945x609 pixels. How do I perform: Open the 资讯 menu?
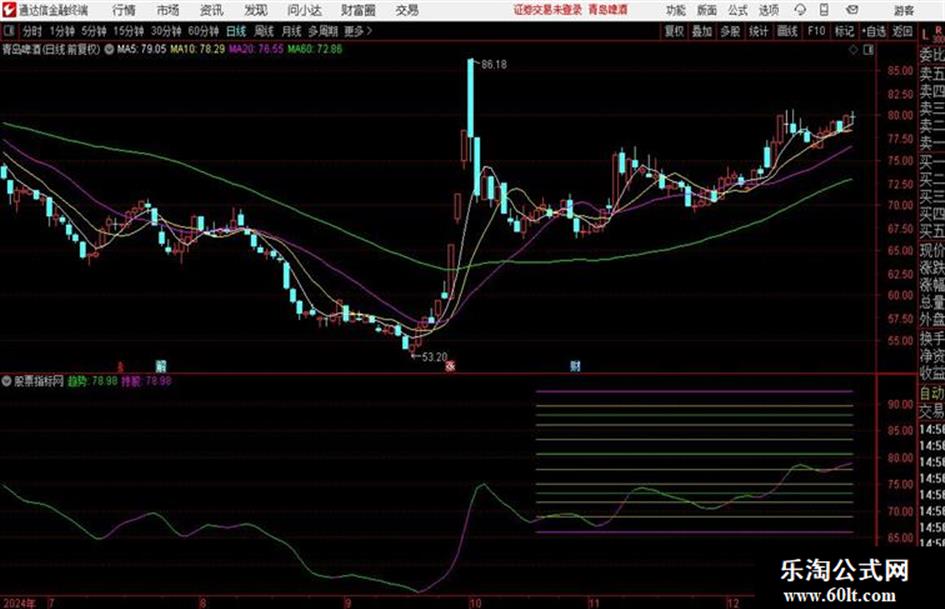coord(212,10)
